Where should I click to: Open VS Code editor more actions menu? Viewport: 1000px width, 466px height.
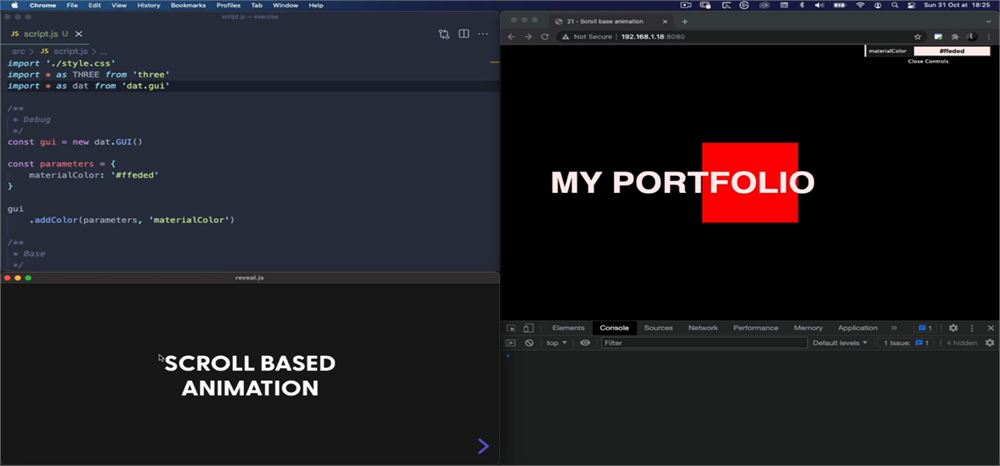tap(483, 34)
